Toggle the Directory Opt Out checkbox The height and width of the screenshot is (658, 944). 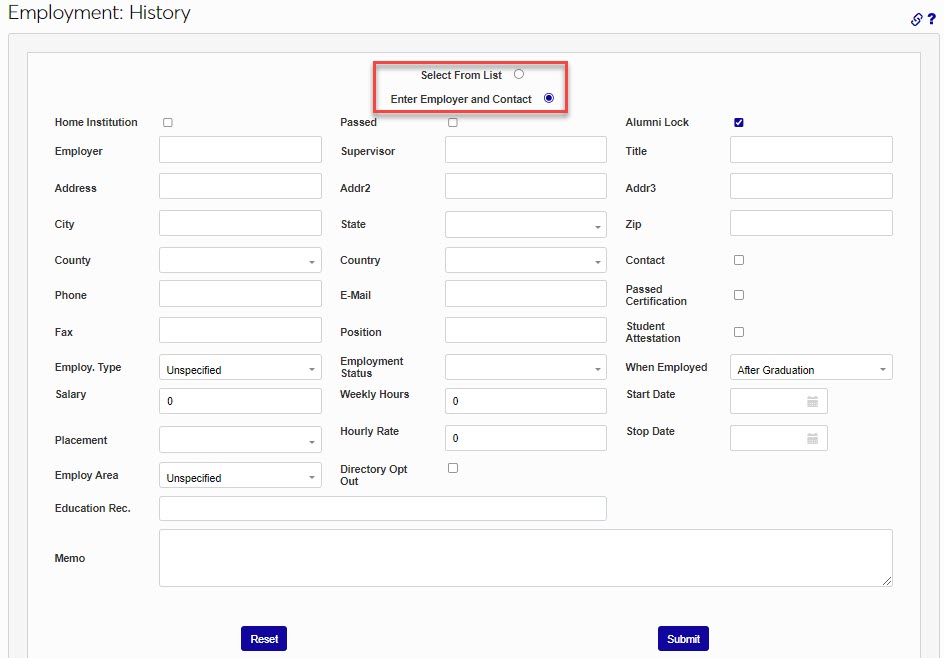coord(453,468)
